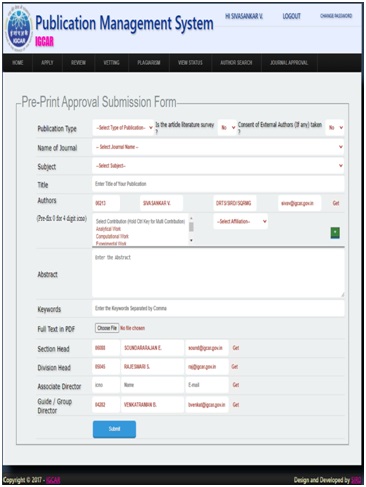366x487 pixels.
Task: Click the Division Head email field
Action: click(x=207, y=367)
